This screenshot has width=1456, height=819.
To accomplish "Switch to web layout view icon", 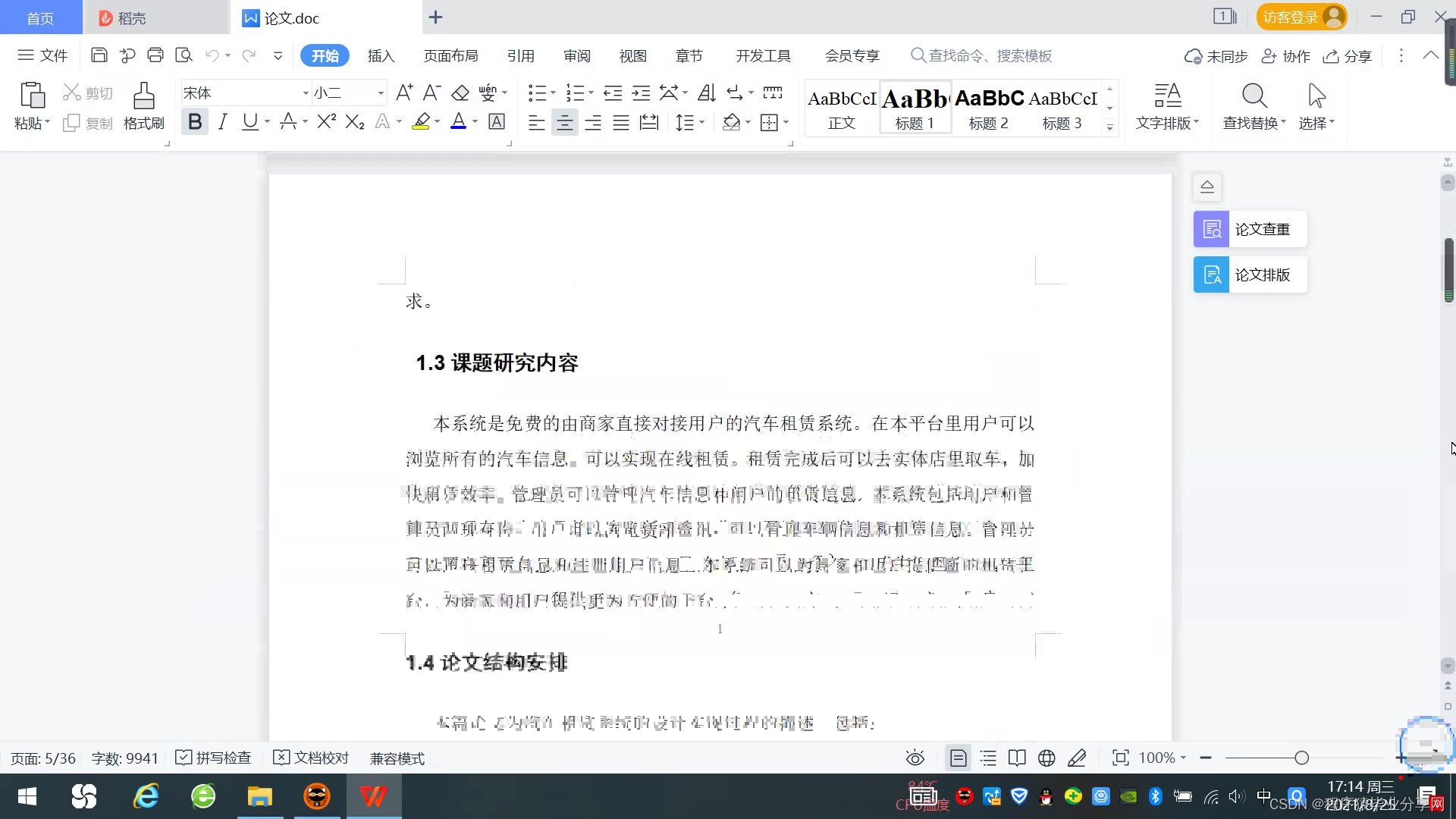I will click(x=1046, y=758).
